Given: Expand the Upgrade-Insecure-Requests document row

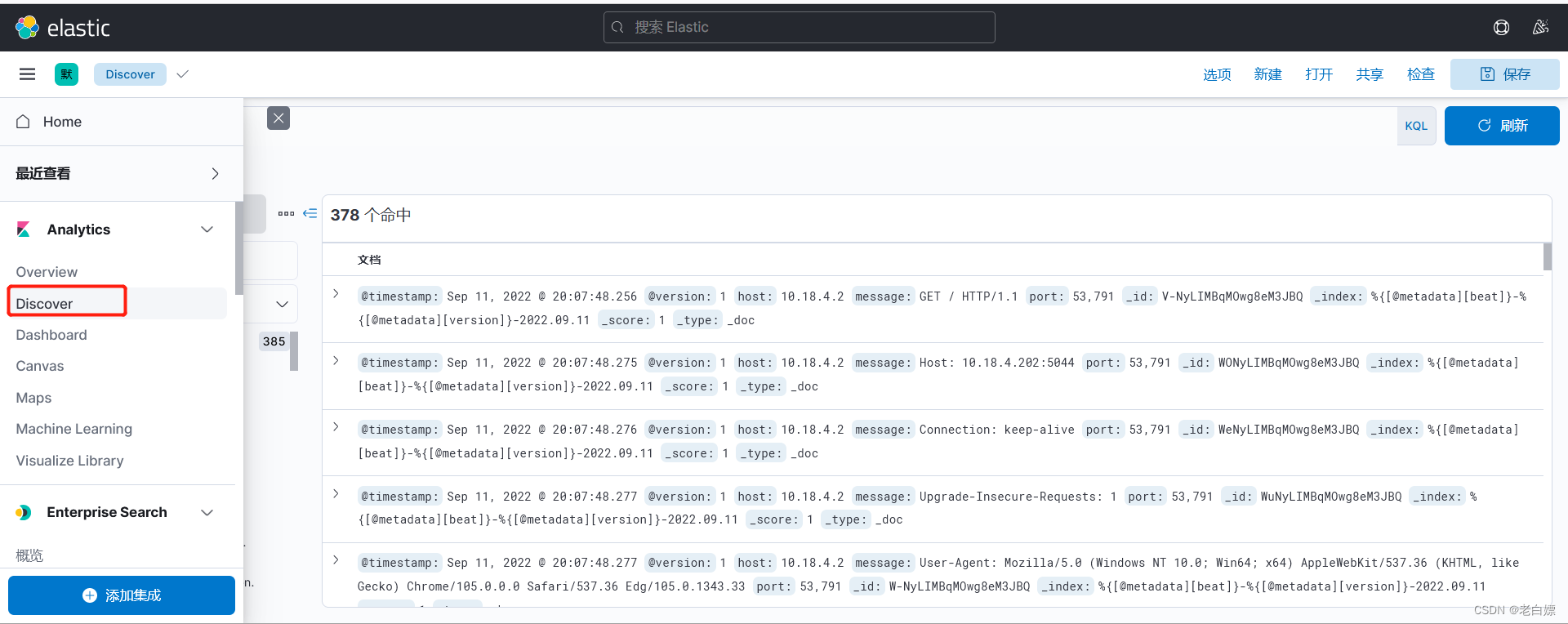Looking at the screenshot, I should coord(336,494).
